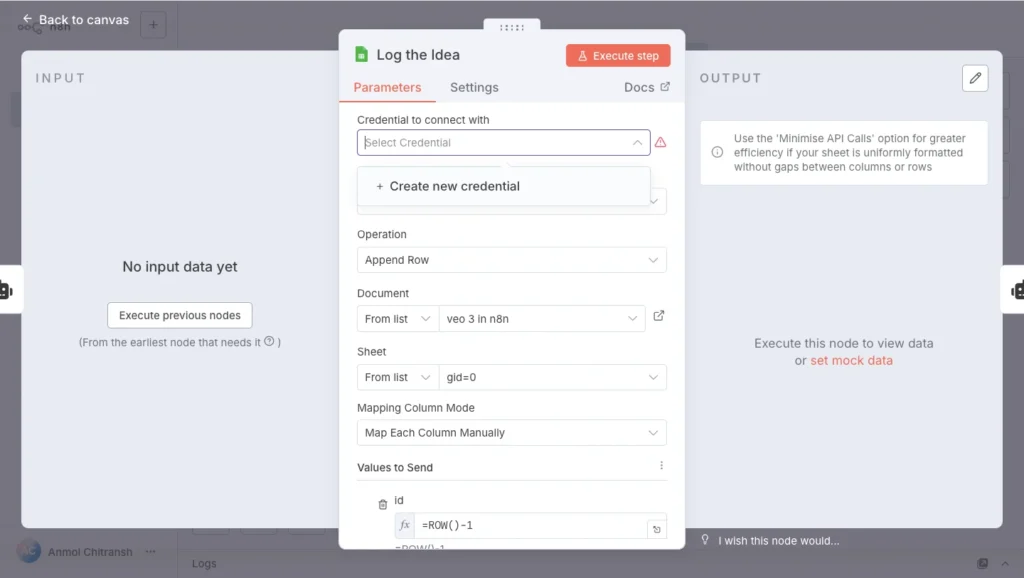Select the Parameters tab
The width and height of the screenshot is (1024, 578).
(387, 87)
